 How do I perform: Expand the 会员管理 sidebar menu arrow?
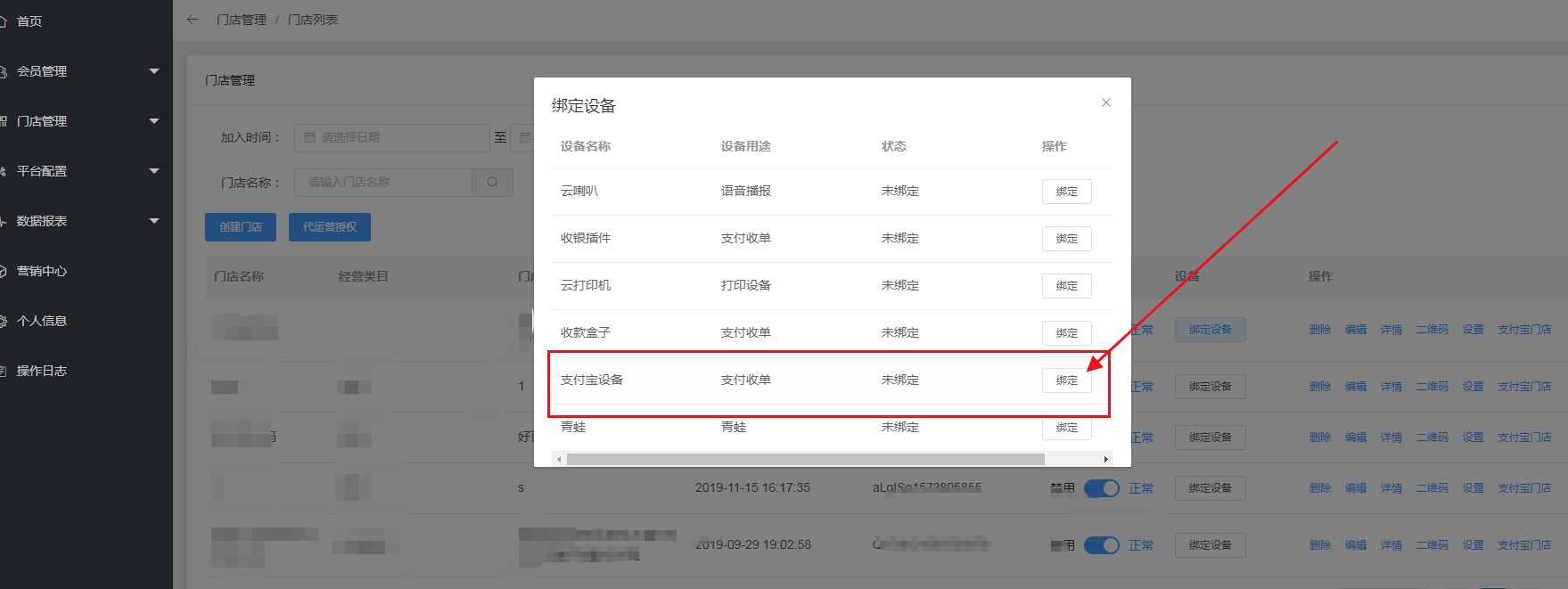coord(154,71)
